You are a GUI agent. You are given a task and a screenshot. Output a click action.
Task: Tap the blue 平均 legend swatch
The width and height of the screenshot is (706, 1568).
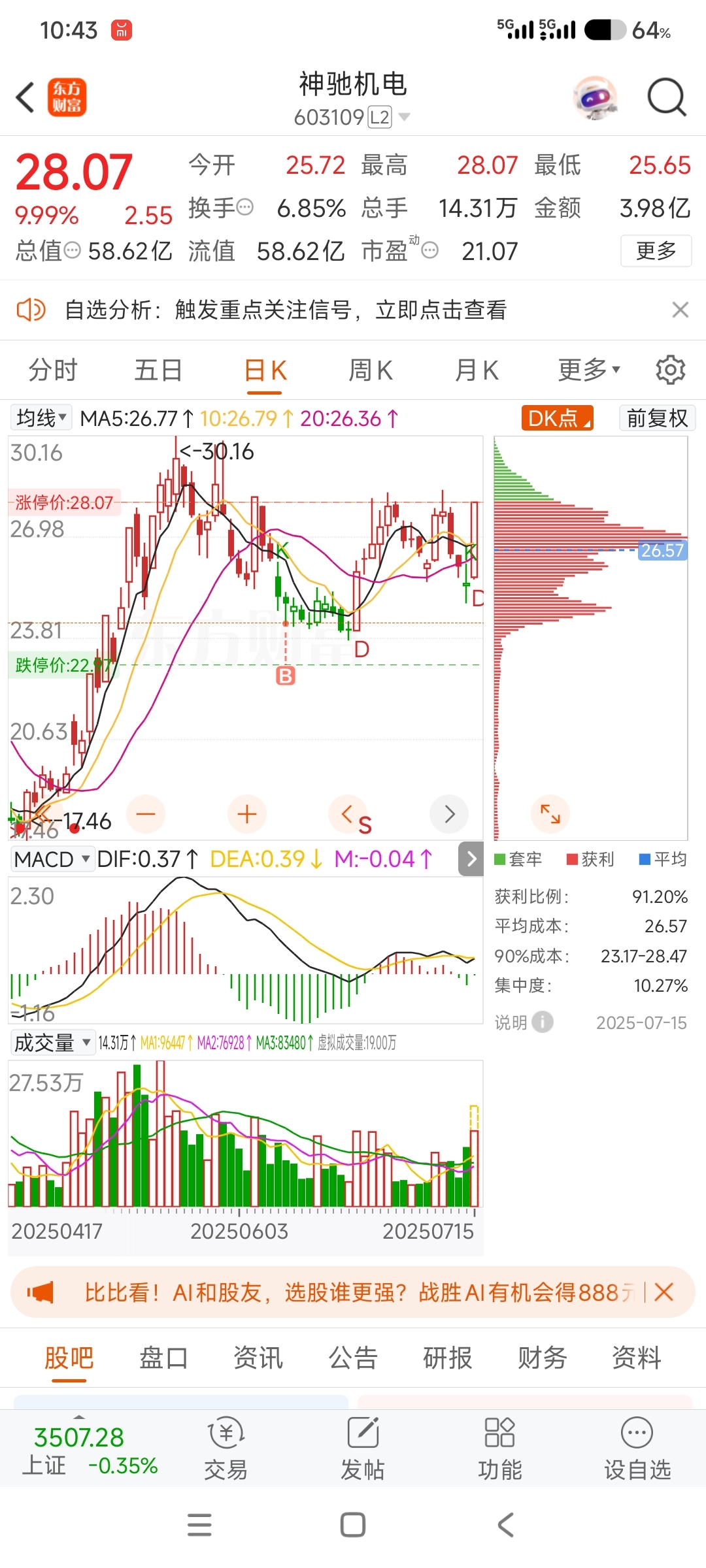[x=645, y=859]
